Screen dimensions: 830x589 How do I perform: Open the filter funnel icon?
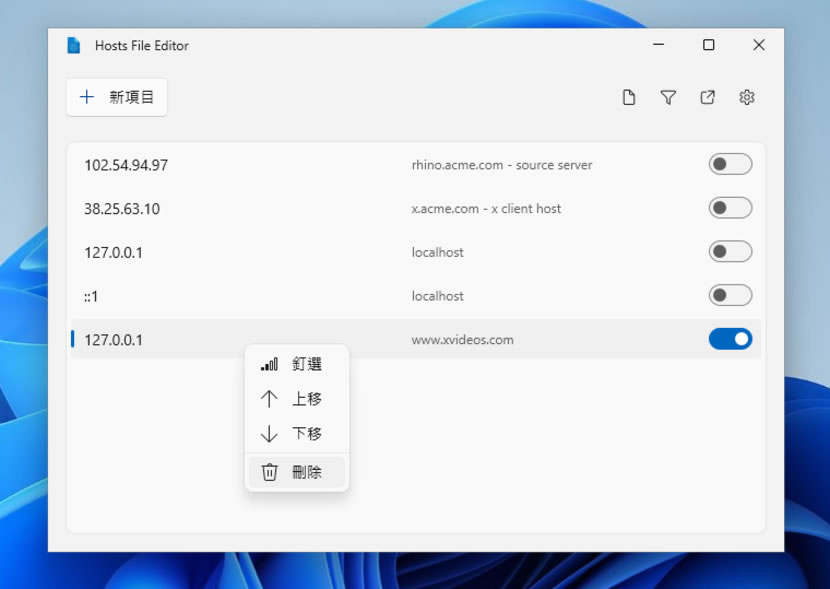point(668,97)
